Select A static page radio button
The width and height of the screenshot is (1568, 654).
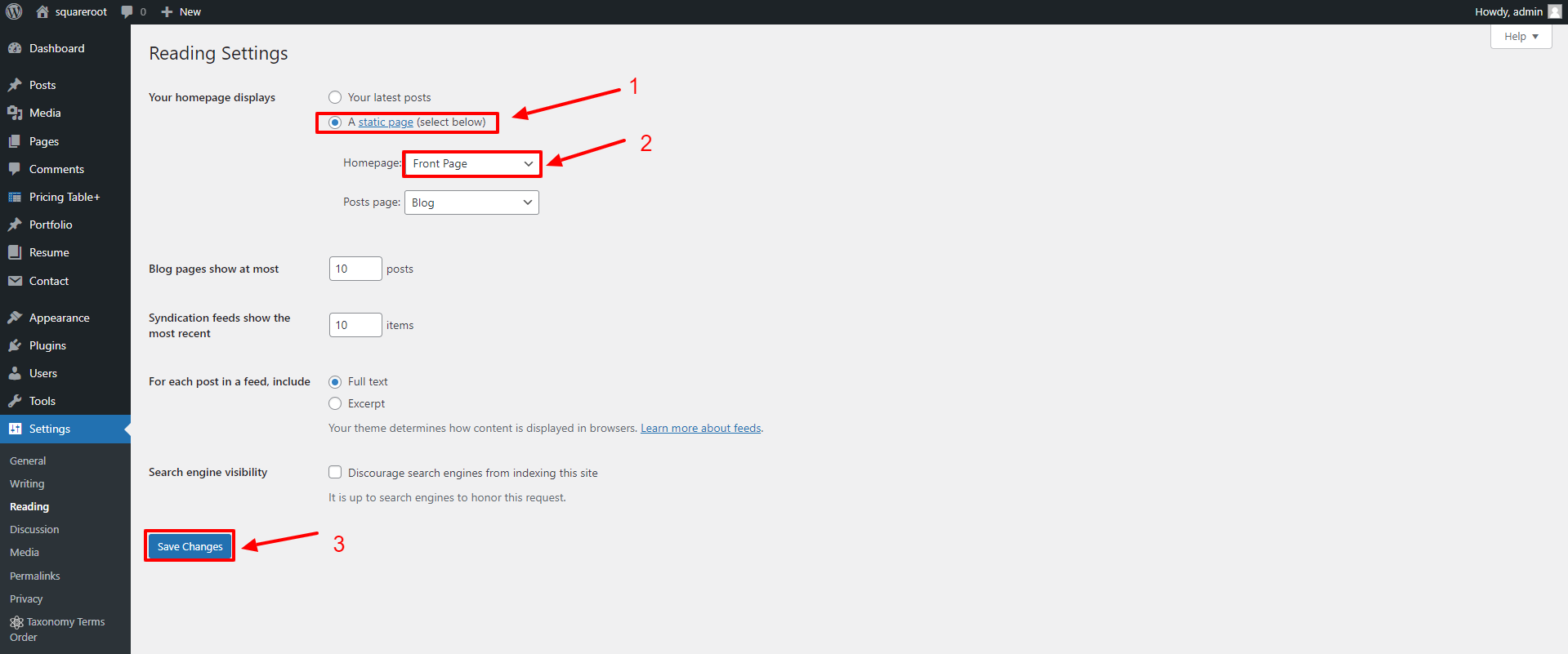tap(335, 122)
